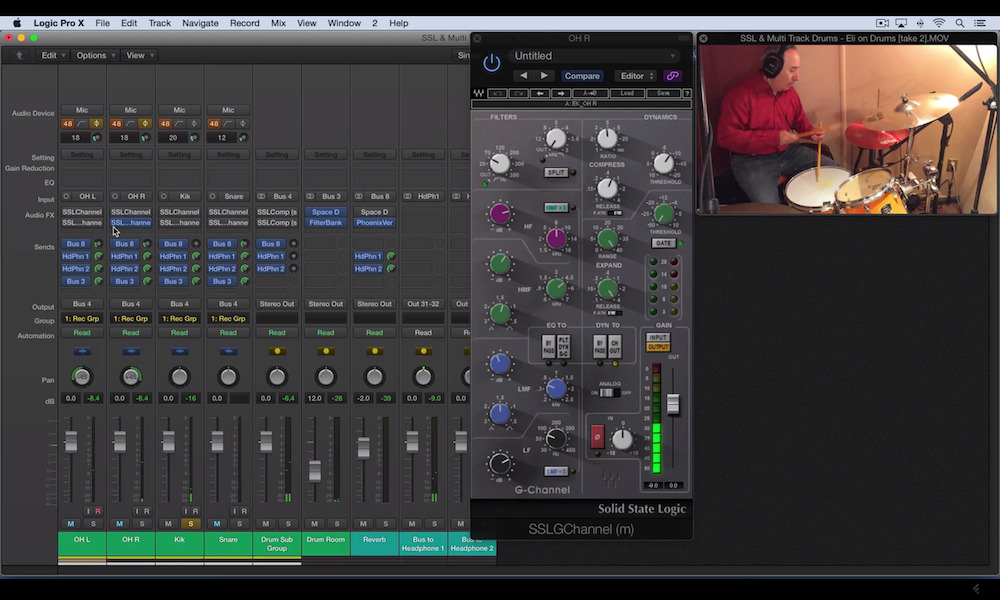The width and height of the screenshot is (1000, 600).
Task: Go to previous preset arrow in plugin header
Action: pos(524,76)
